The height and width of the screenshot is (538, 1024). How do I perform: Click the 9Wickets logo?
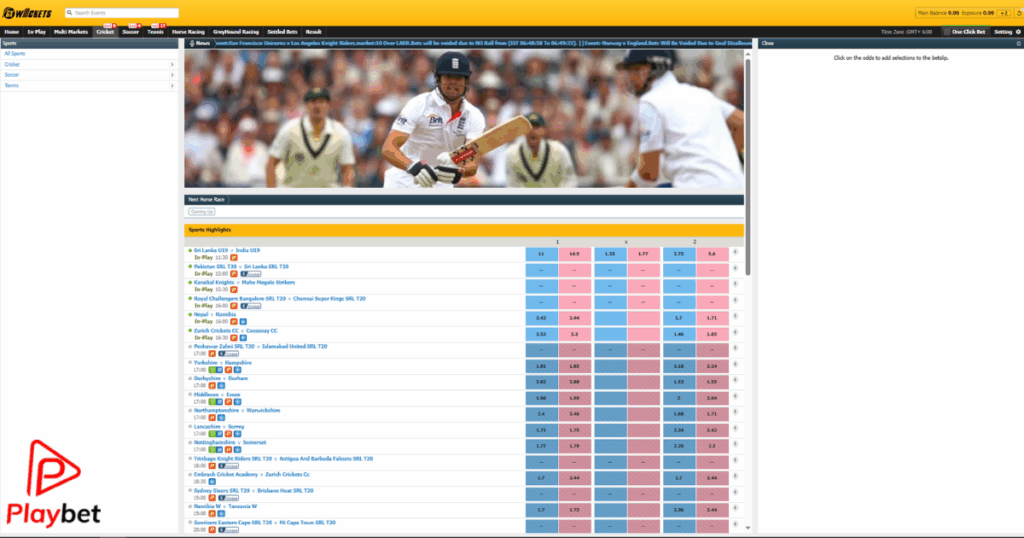[x=27, y=13]
